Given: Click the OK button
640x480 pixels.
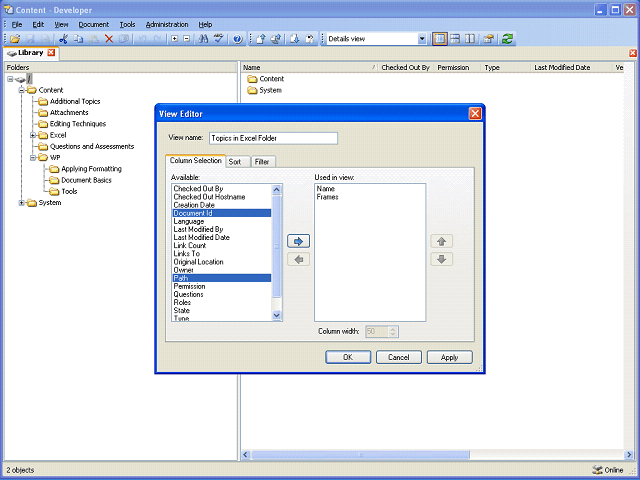Looking at the screenshot, I should [348, 357].
